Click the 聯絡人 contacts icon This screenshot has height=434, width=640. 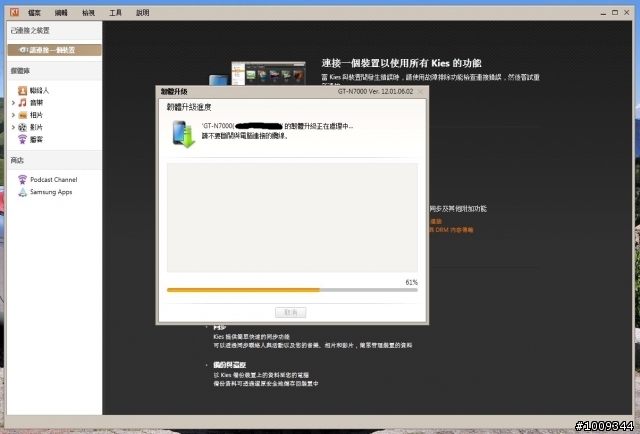[x=22, y=90]
